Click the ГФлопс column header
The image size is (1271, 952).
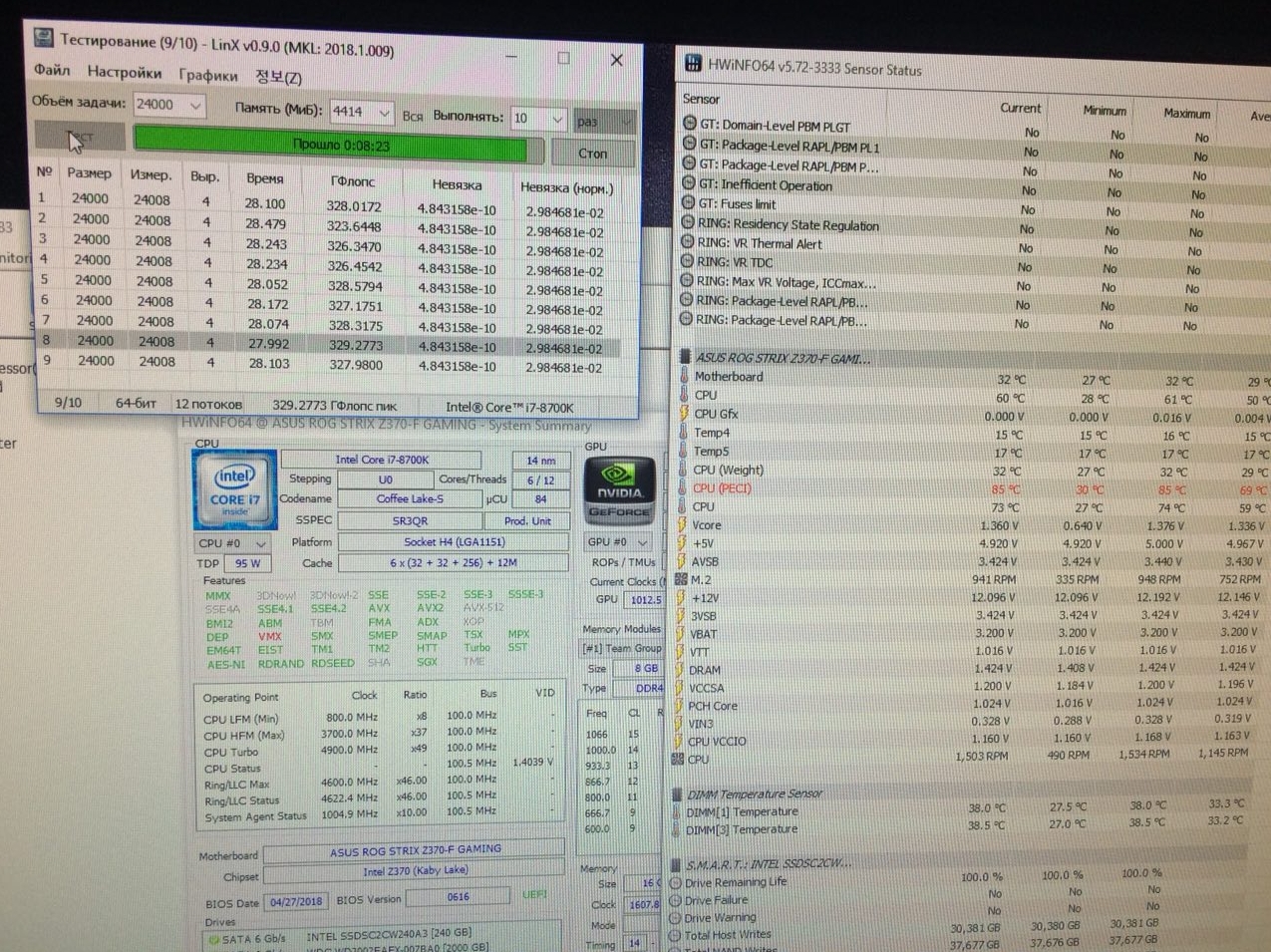tap(353, 181)
